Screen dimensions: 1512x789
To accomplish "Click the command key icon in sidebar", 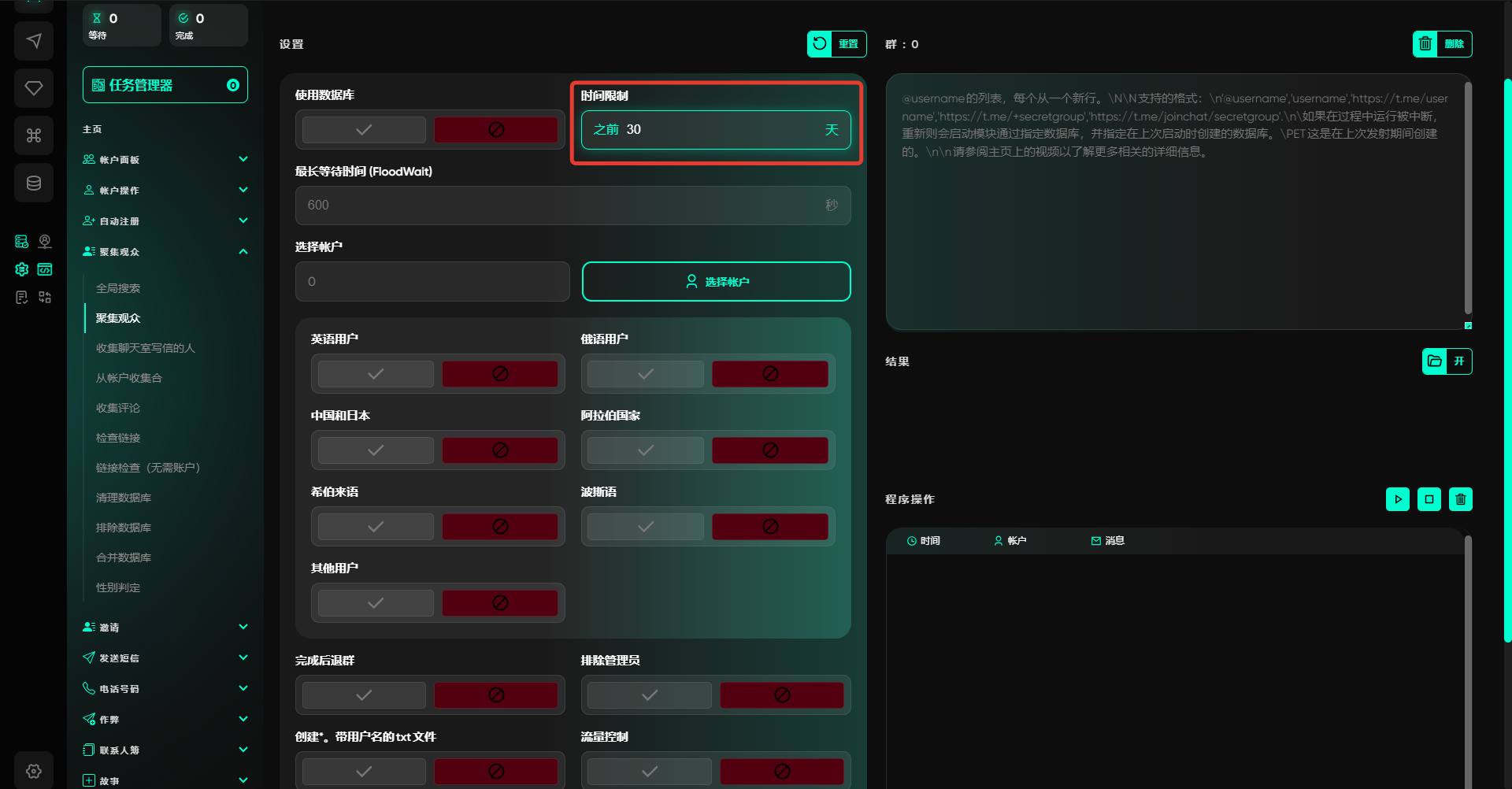I will 34,135.
